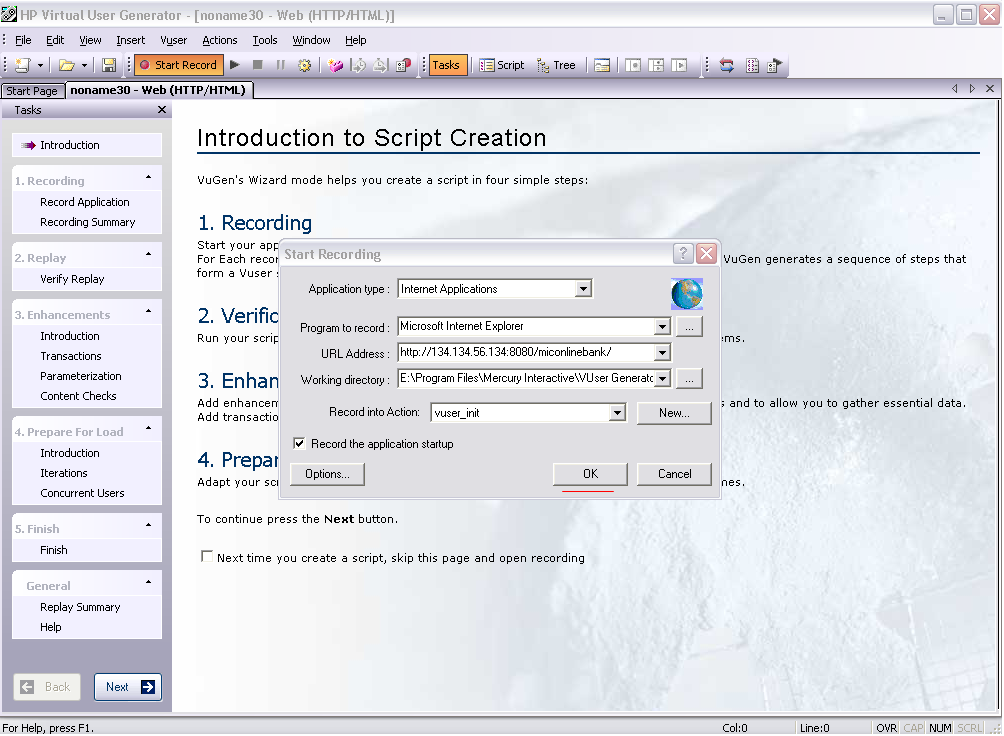
Task: Open the Application type dropdown
Action: [x=583, y=288]
